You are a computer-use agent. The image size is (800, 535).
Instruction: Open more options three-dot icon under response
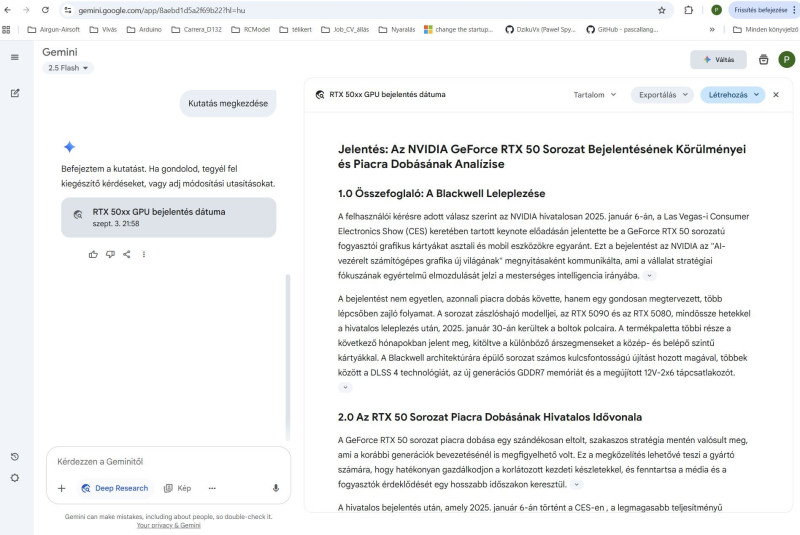click(144, 254)
